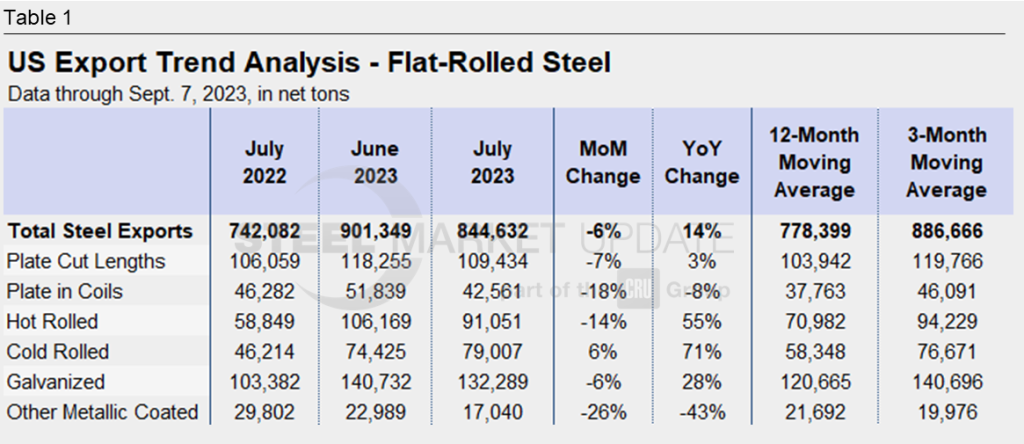Select the 'MoM Change' column header
The height and width of the screenshot is (444, 1024).
click(x=603, y=162)
